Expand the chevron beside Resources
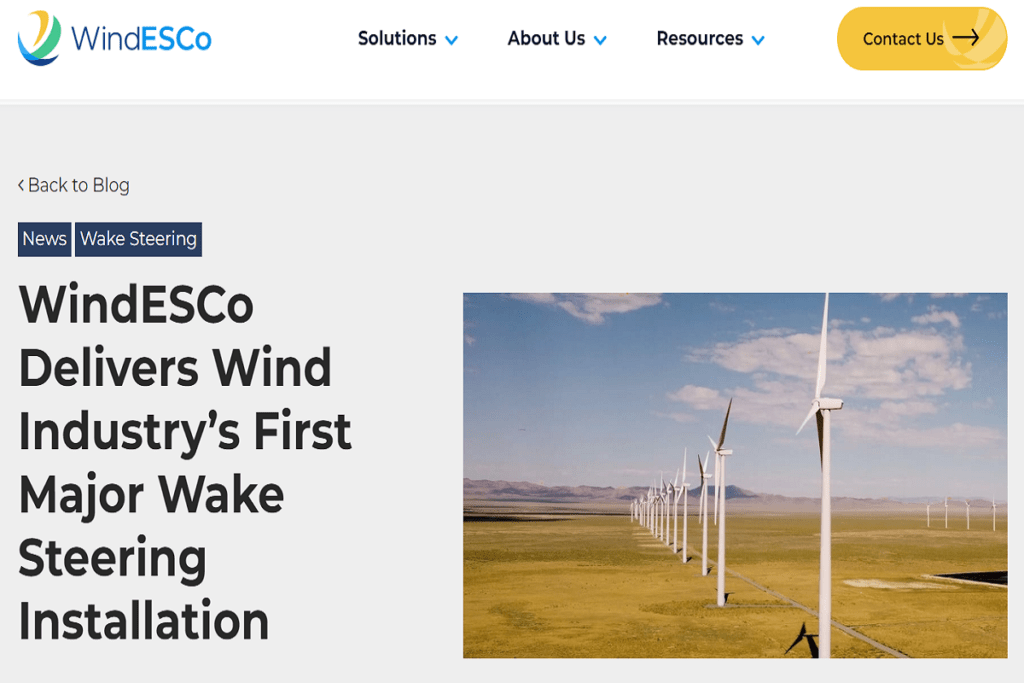Image resolution: width=1024 pixels, height=683 pixels. (x=758, y=40)
